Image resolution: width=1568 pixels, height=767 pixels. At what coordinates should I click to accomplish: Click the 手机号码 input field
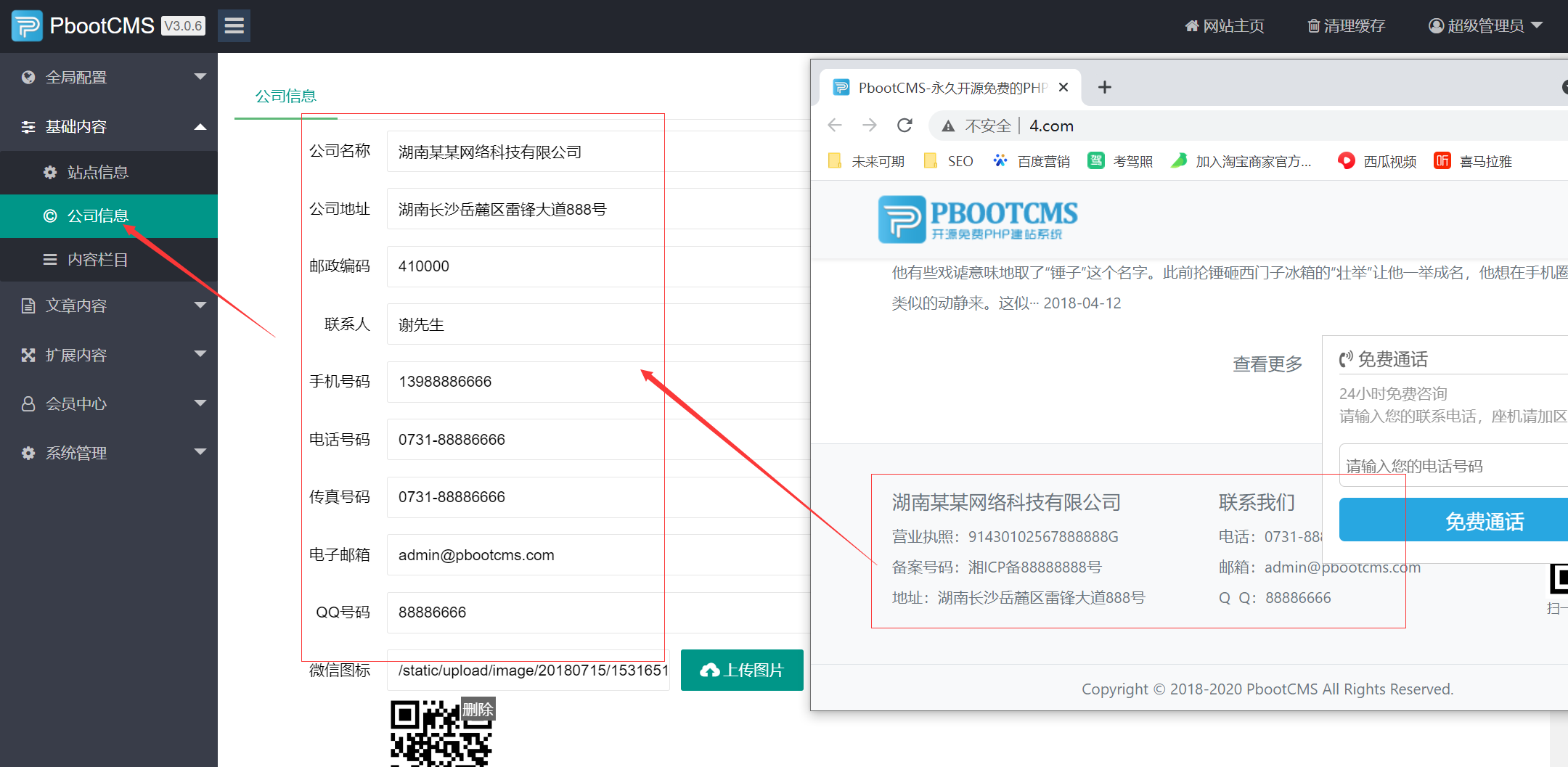598,382
